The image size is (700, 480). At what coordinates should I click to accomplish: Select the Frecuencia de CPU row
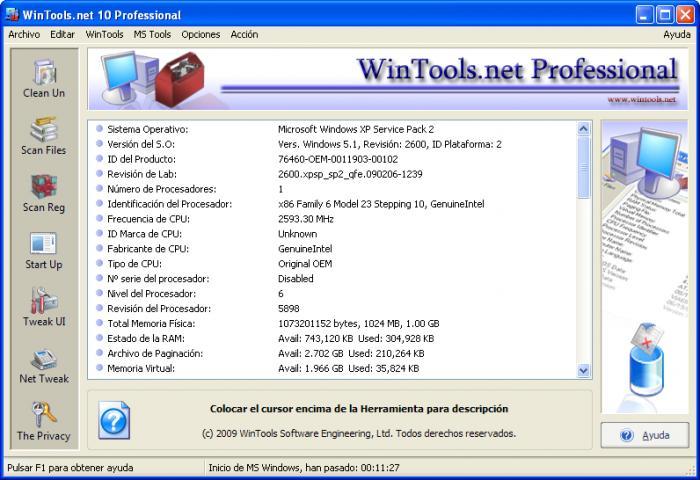point(333,219)
